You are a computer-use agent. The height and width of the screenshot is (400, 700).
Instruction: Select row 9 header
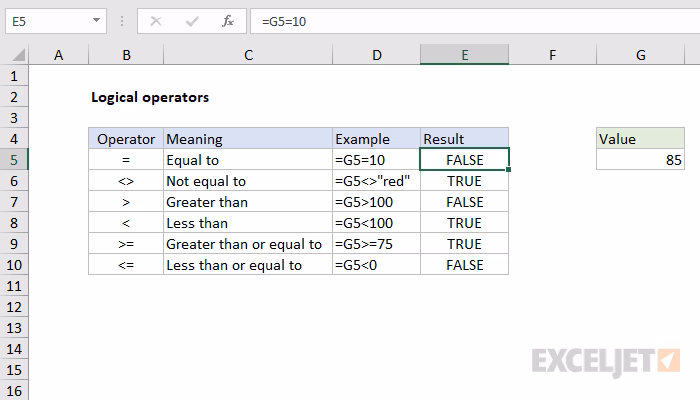pos(14,244)
